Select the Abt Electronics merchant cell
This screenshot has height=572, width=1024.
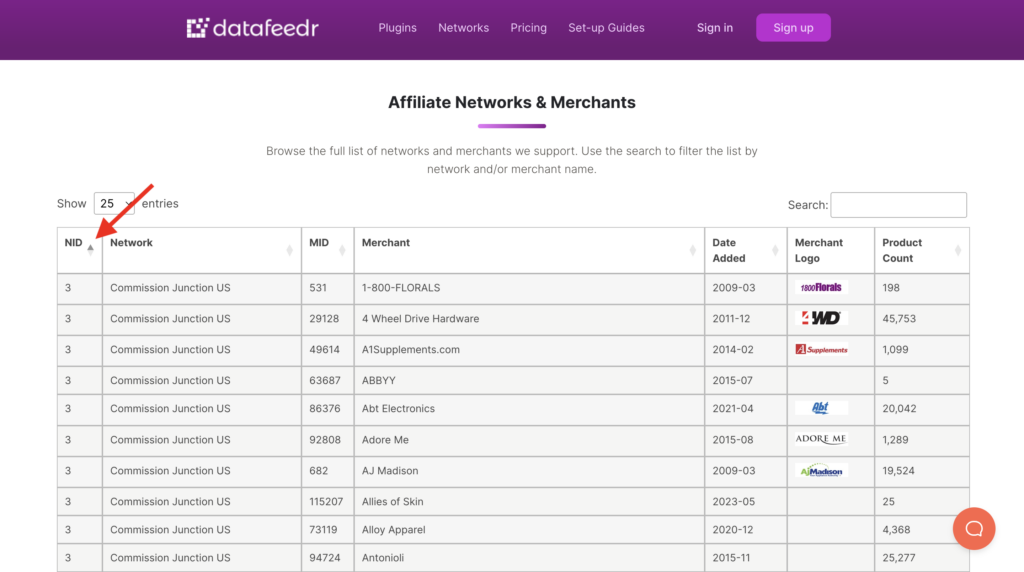point(529,409)
